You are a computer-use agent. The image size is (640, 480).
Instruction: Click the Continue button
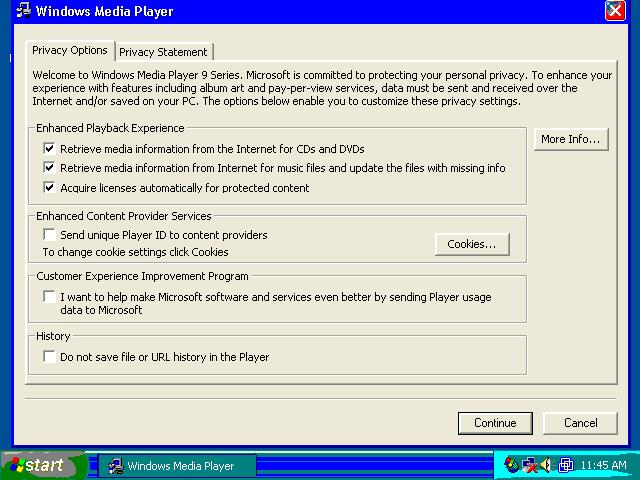495,423
